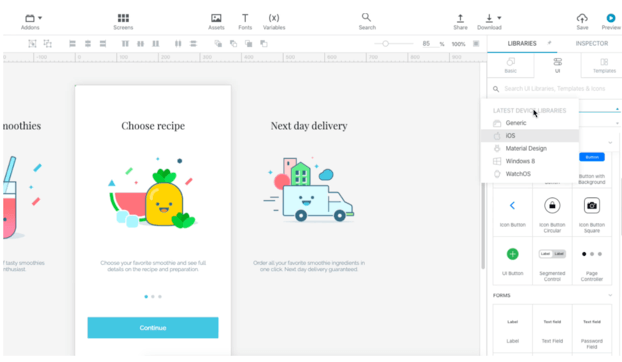622x362 pixels.
Task: Align selected elements to horizontal center
Action: pyautogui.click(x=88, y=44)
